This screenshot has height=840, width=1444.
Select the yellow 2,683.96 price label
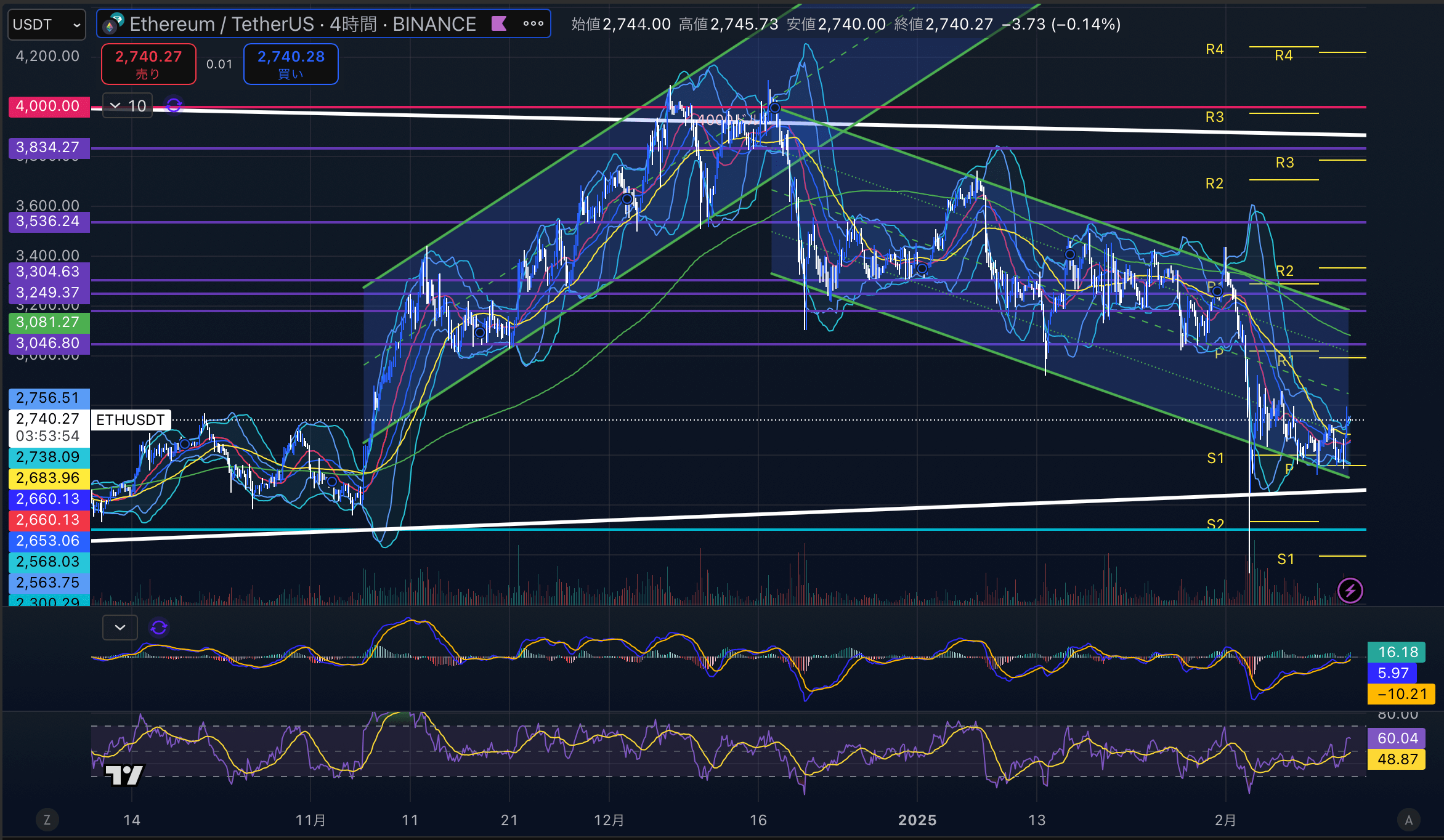pyautogui.click(x=49, y=478)
